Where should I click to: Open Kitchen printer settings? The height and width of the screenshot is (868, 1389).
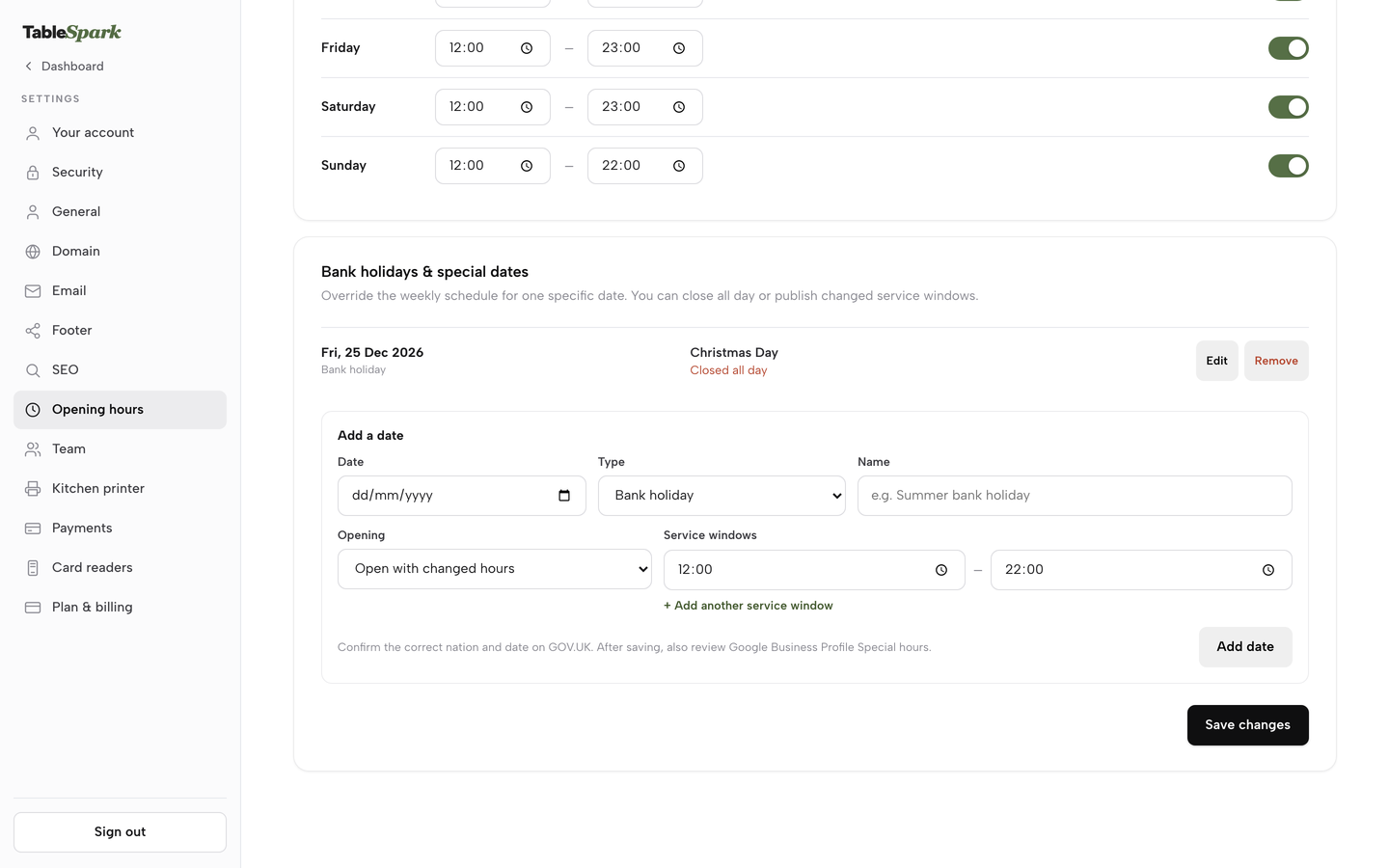[120, 489]
